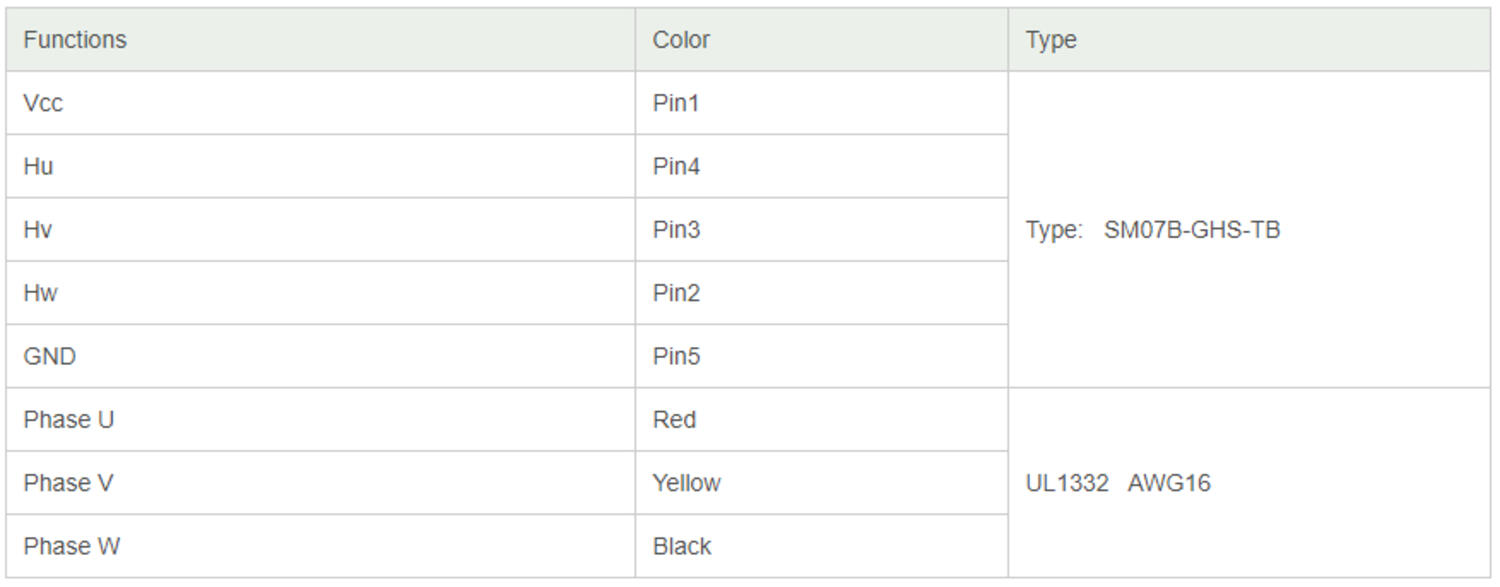Click the Type column header
Image resolution: width=1500 pixels, height=587 pixels.
tap(1249, 40)
